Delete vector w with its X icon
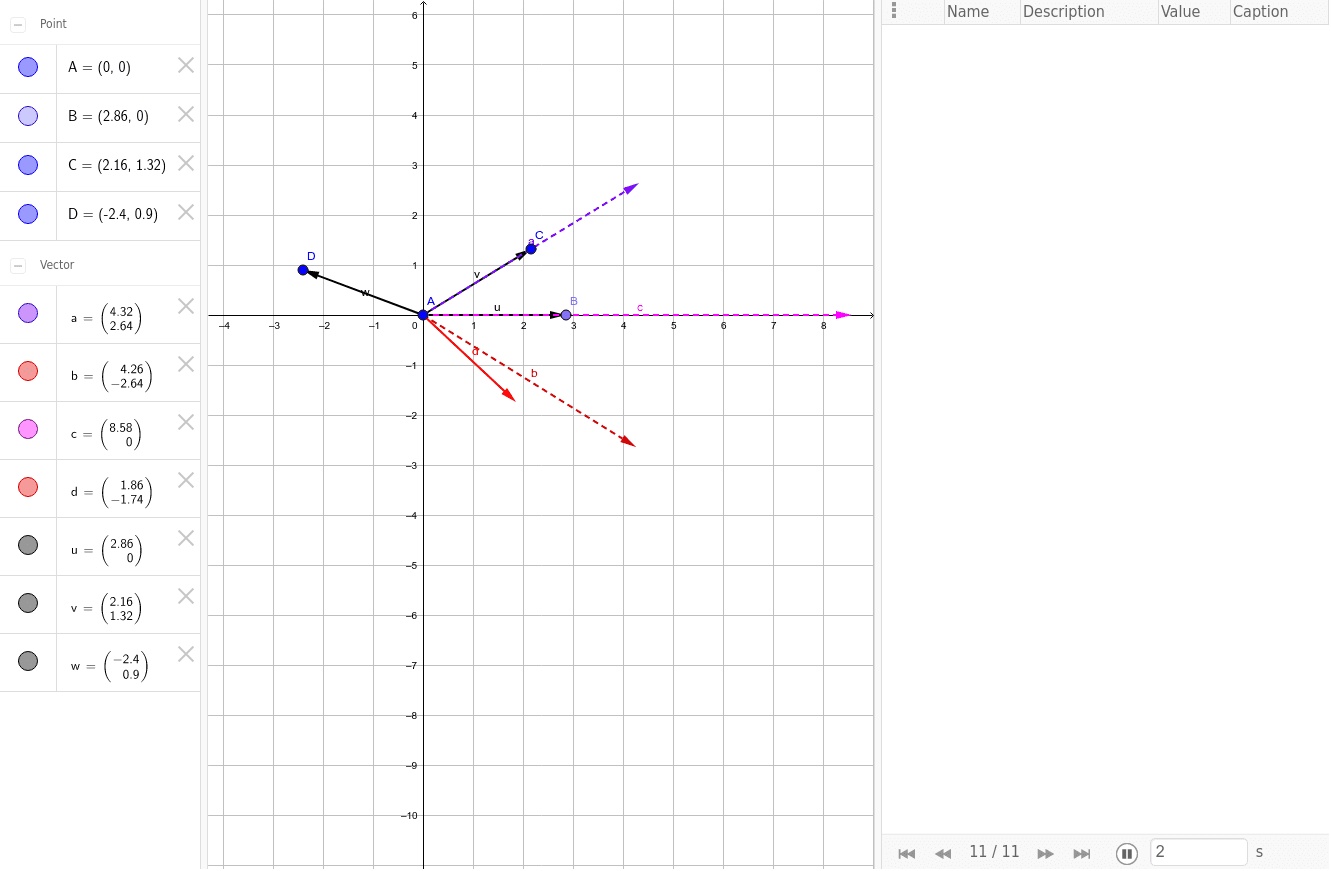The image size is (1331, 871). click(x=186, y=654)
